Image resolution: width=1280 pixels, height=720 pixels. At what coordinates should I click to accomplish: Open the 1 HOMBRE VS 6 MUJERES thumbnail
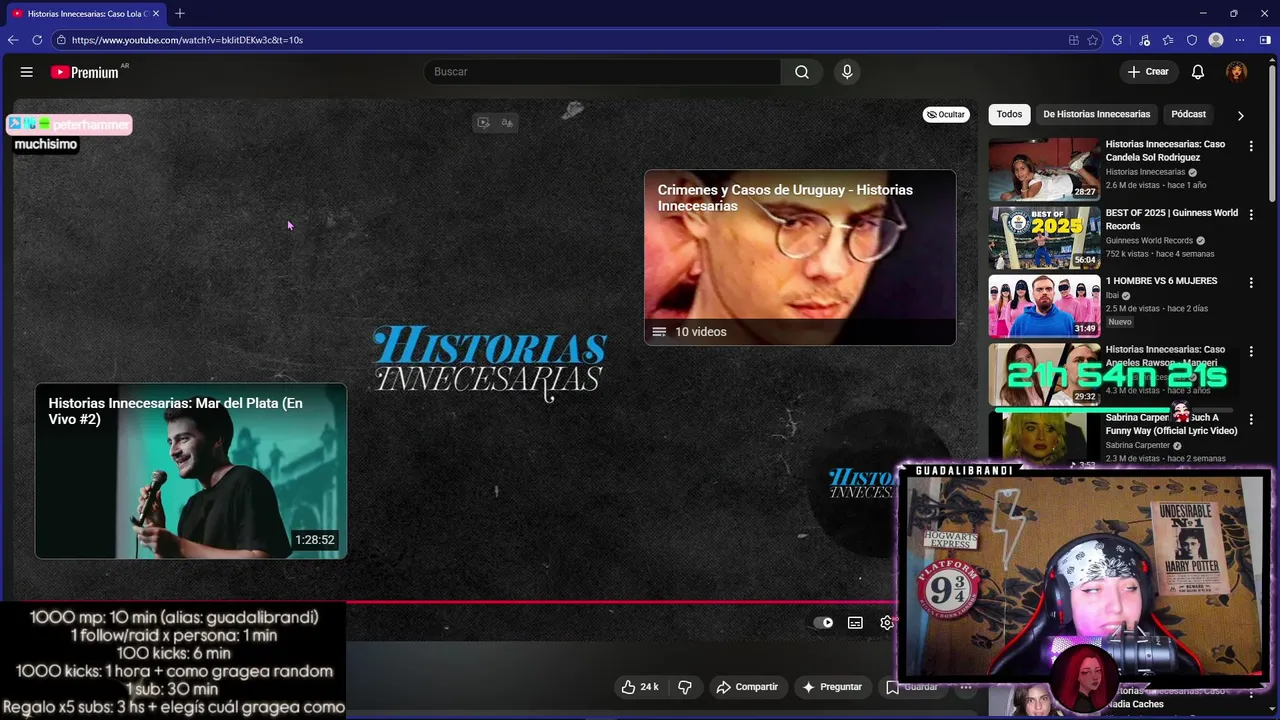(1044, 306)
